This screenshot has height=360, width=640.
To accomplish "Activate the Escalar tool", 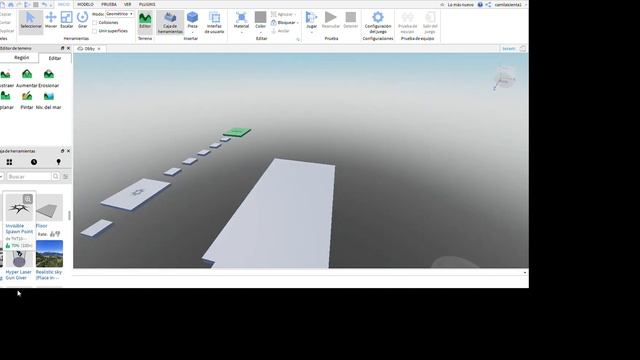I will tap(67, 20).
